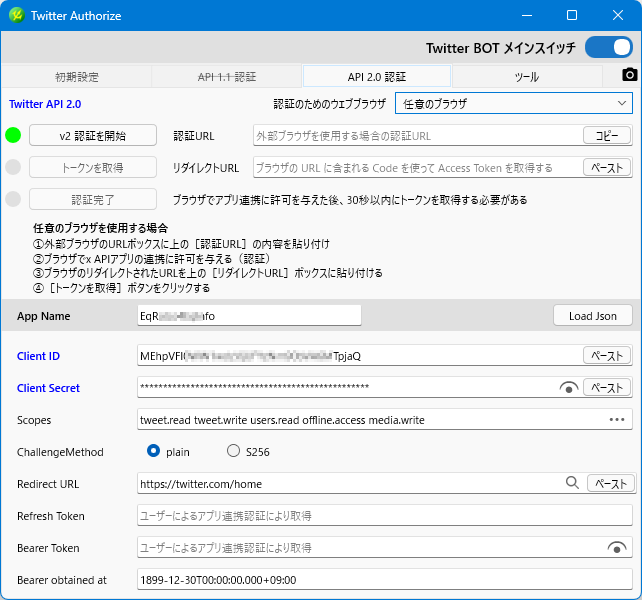Show Bearer Token with eye icon

point(617,548)
